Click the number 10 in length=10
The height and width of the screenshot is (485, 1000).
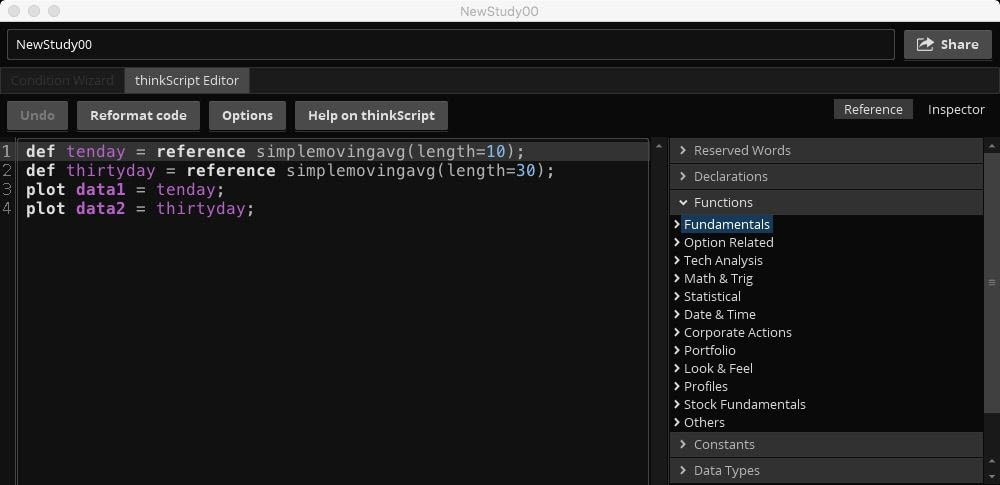(x=496, y=151)
